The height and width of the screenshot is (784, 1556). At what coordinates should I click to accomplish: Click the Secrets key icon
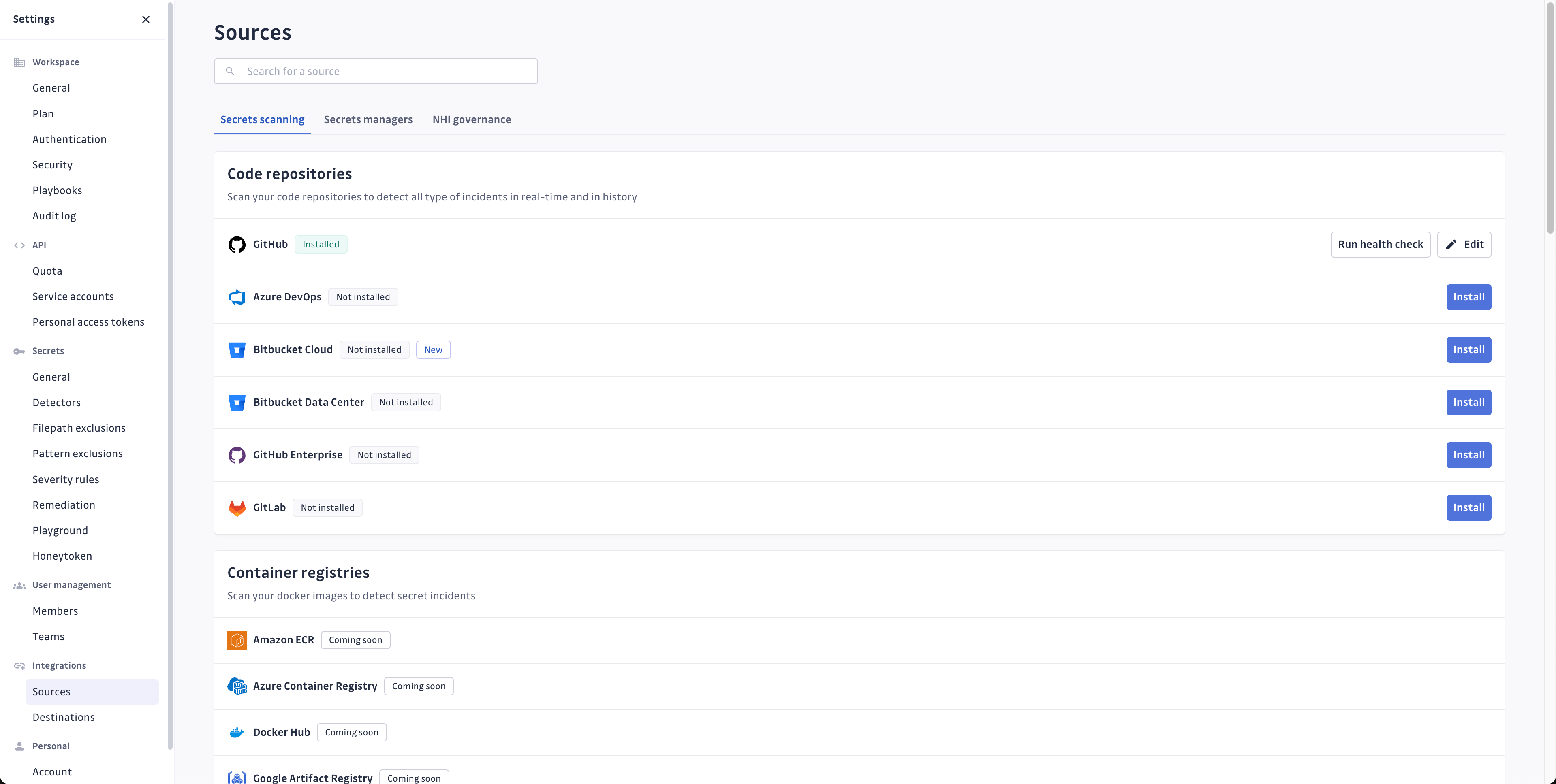point(19,351)
